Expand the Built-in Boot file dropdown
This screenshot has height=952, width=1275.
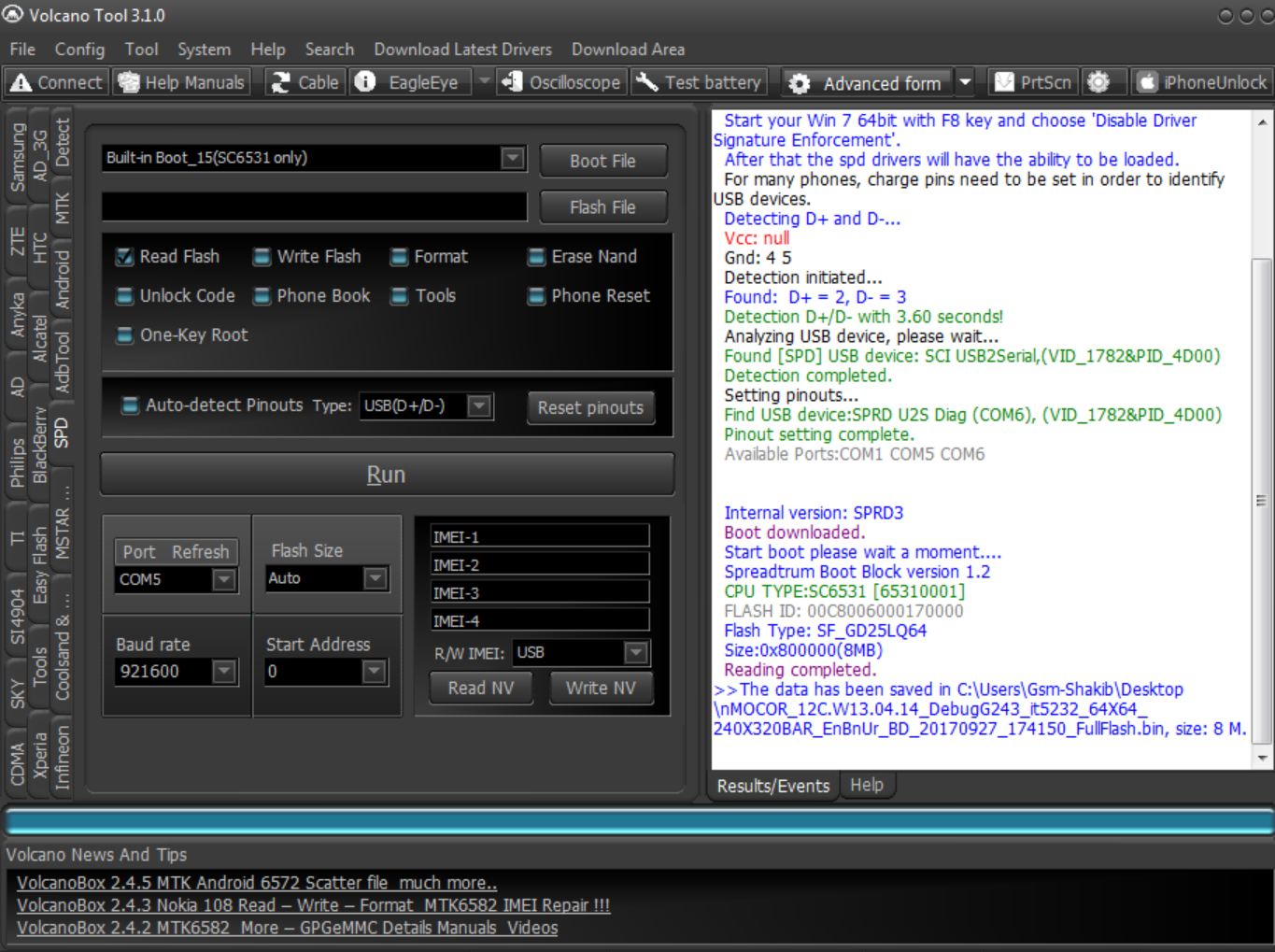click(512, 158)
